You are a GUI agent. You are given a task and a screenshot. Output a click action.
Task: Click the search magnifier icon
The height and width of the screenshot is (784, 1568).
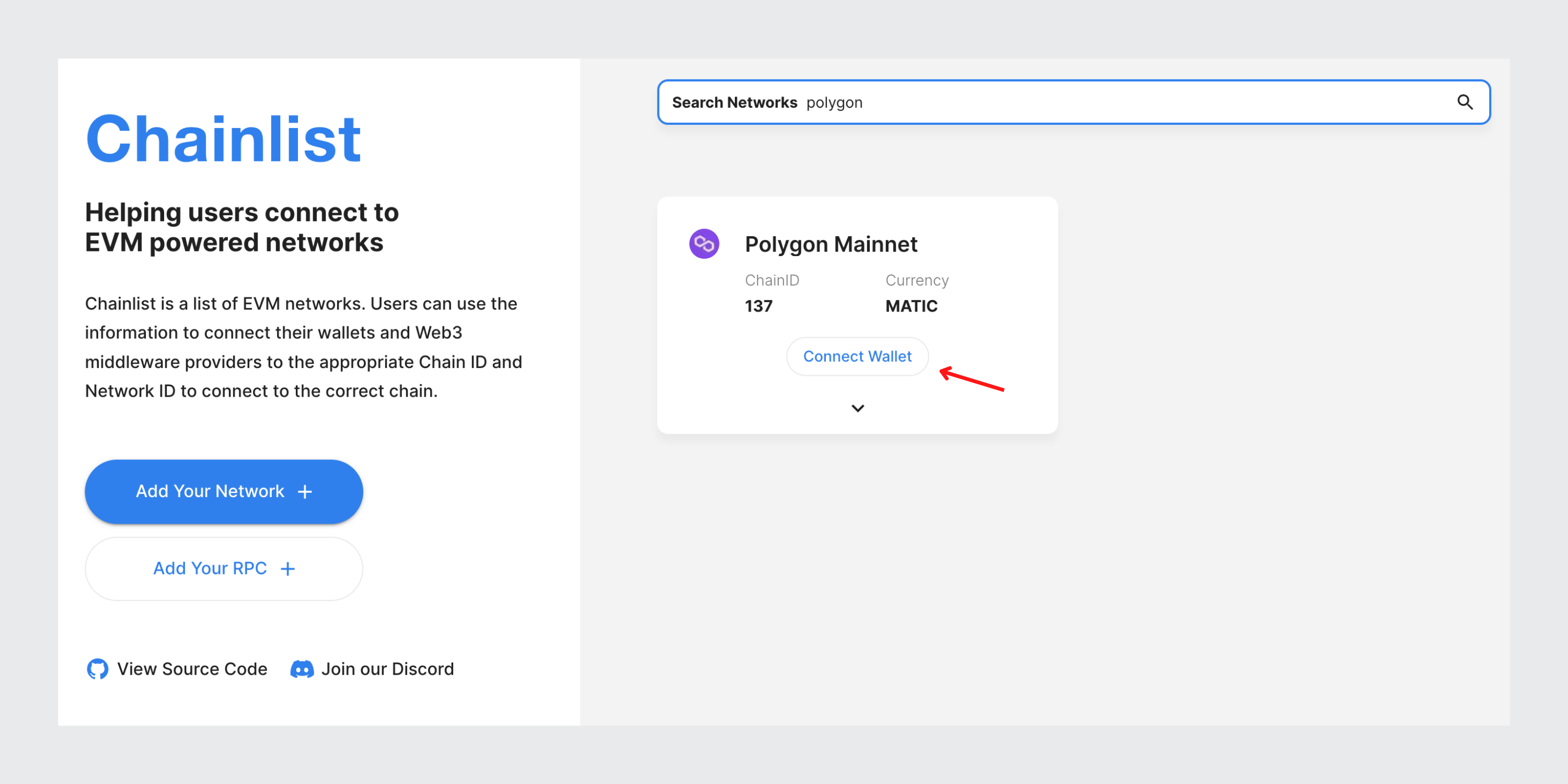click(x=1465, y=102)
